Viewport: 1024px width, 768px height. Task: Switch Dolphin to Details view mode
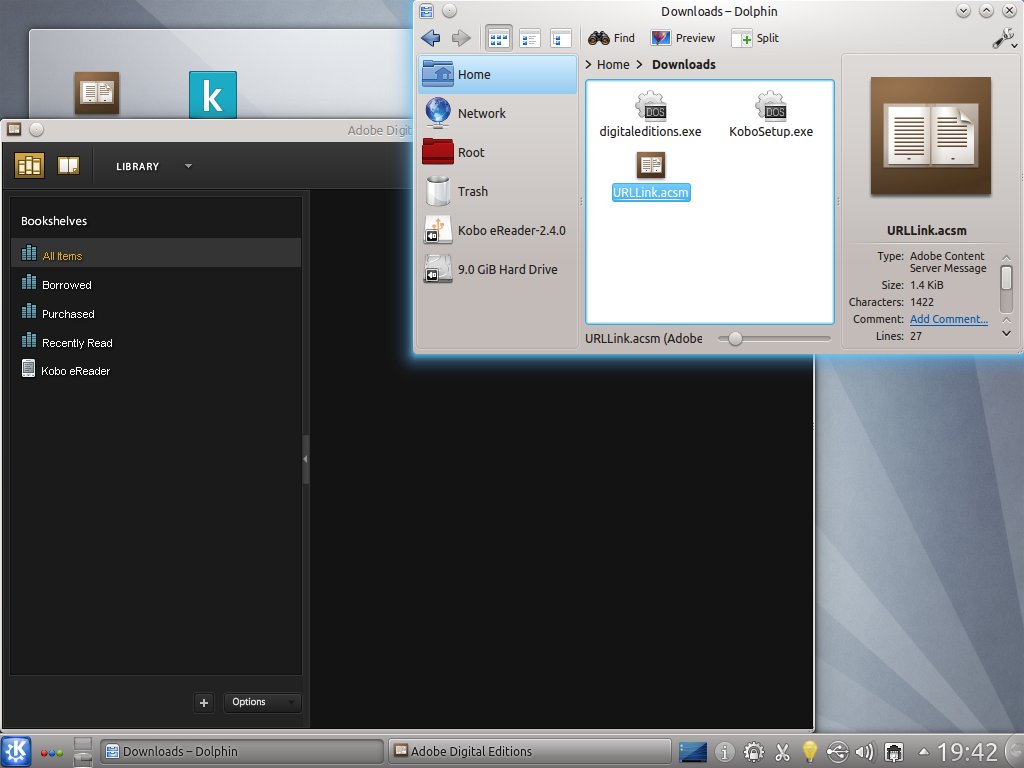[x=529, y=38]
